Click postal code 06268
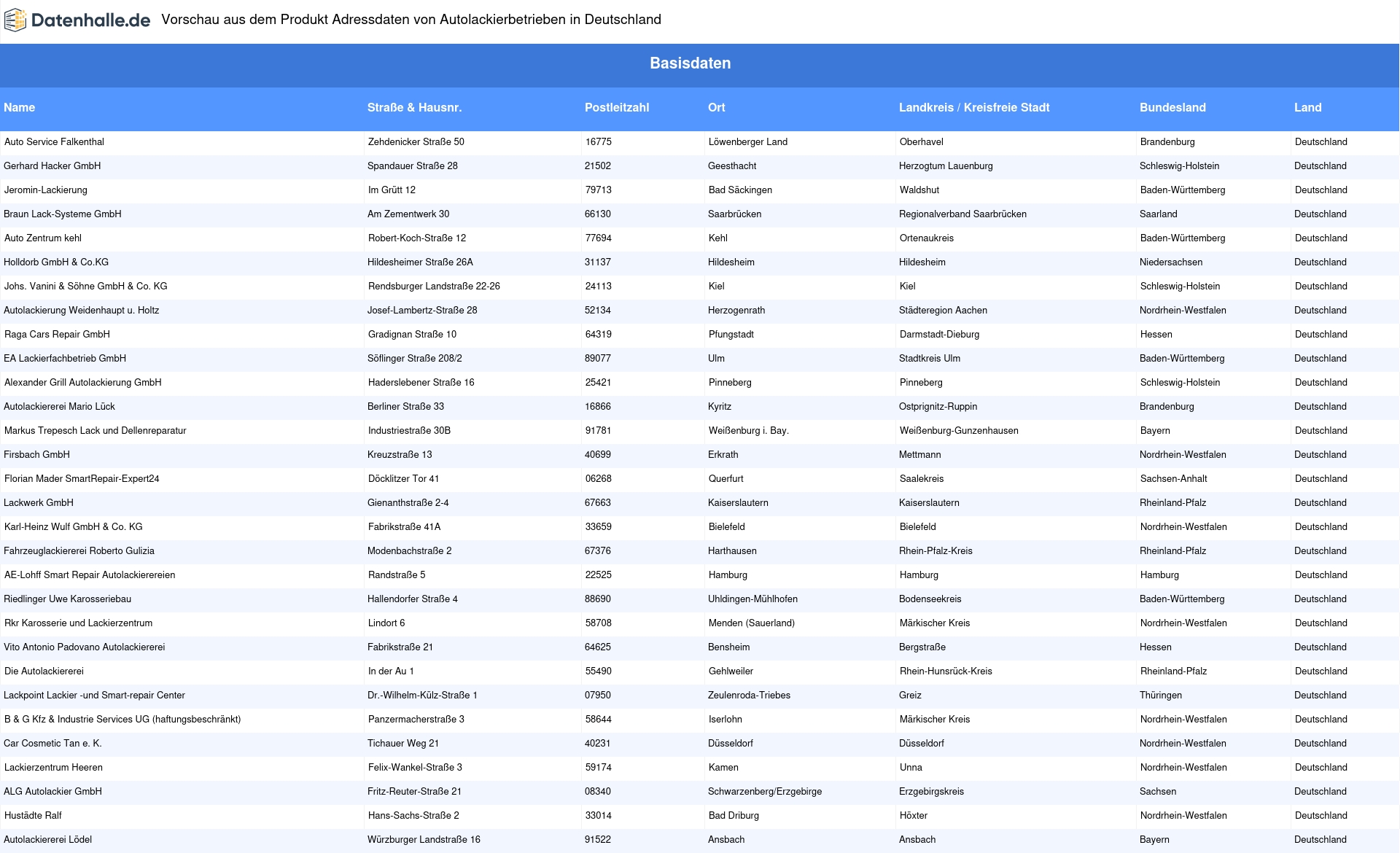 pos(599,479)
